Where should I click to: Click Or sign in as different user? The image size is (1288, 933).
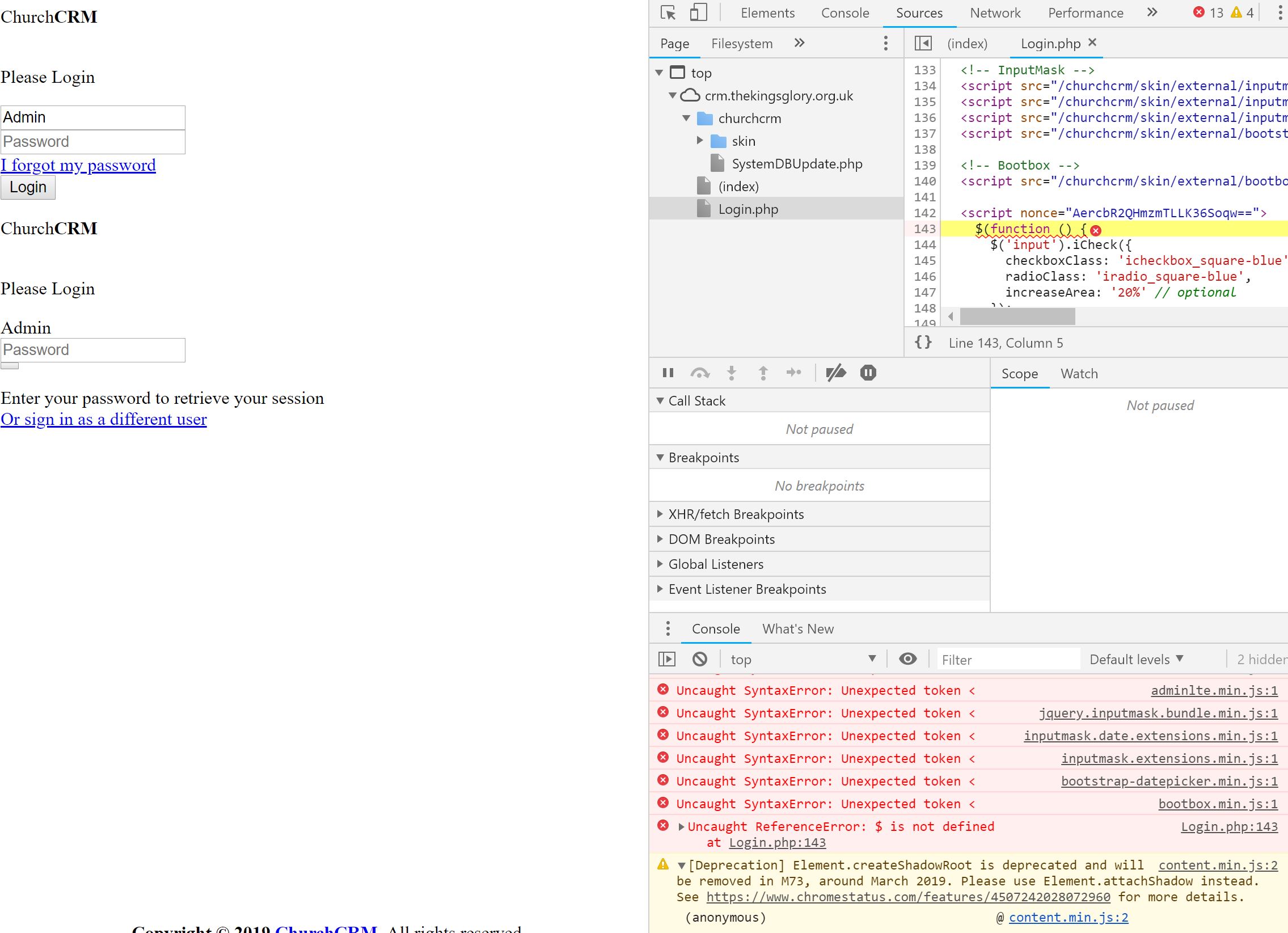[103, 420]
